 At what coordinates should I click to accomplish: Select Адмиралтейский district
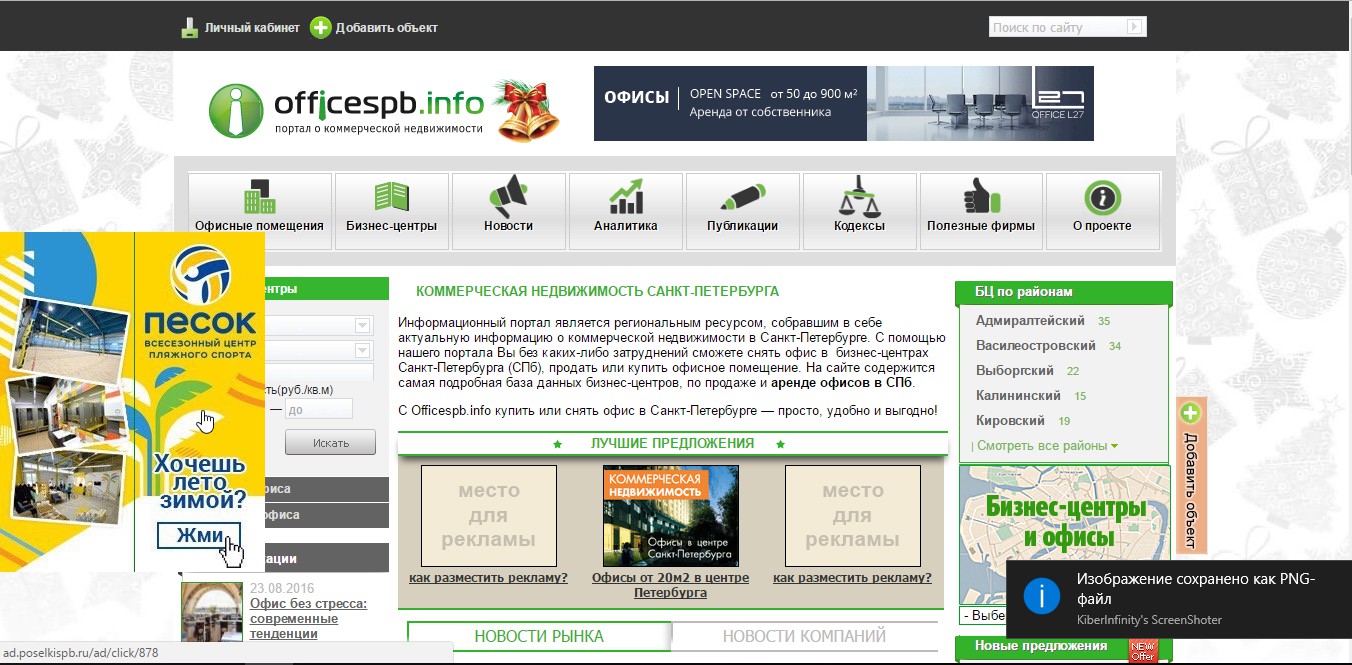[1030, 321]
